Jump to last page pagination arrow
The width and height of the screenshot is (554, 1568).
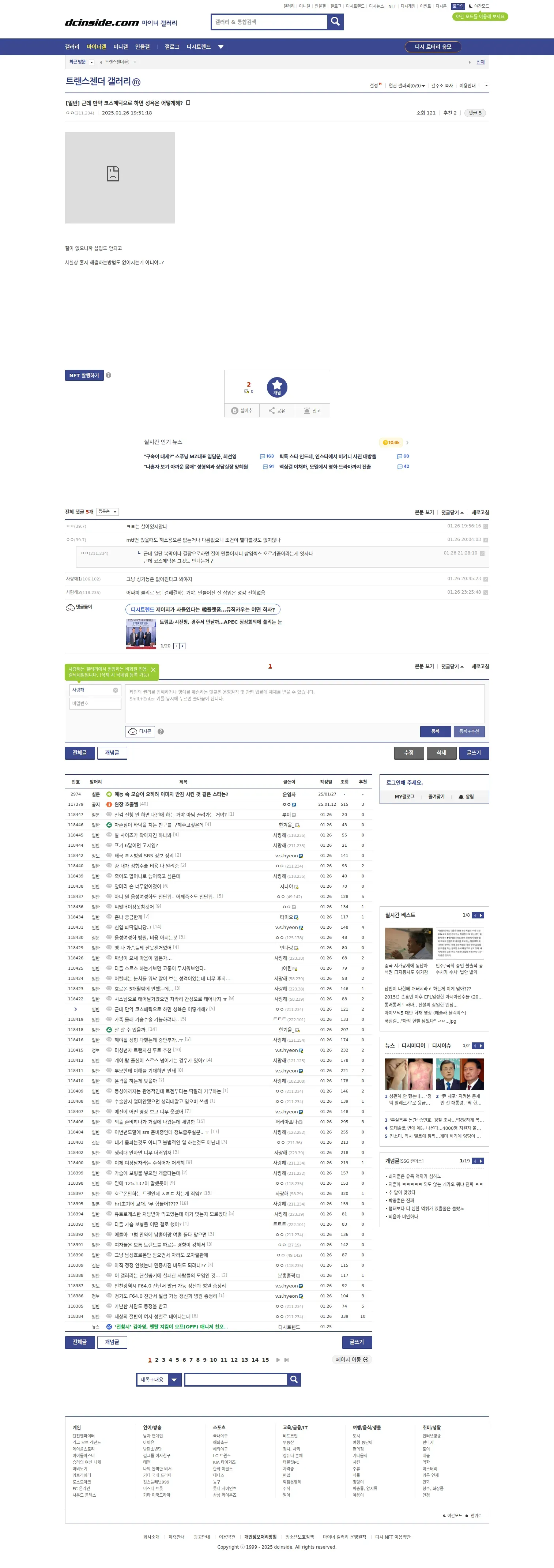pos(286,1359)
